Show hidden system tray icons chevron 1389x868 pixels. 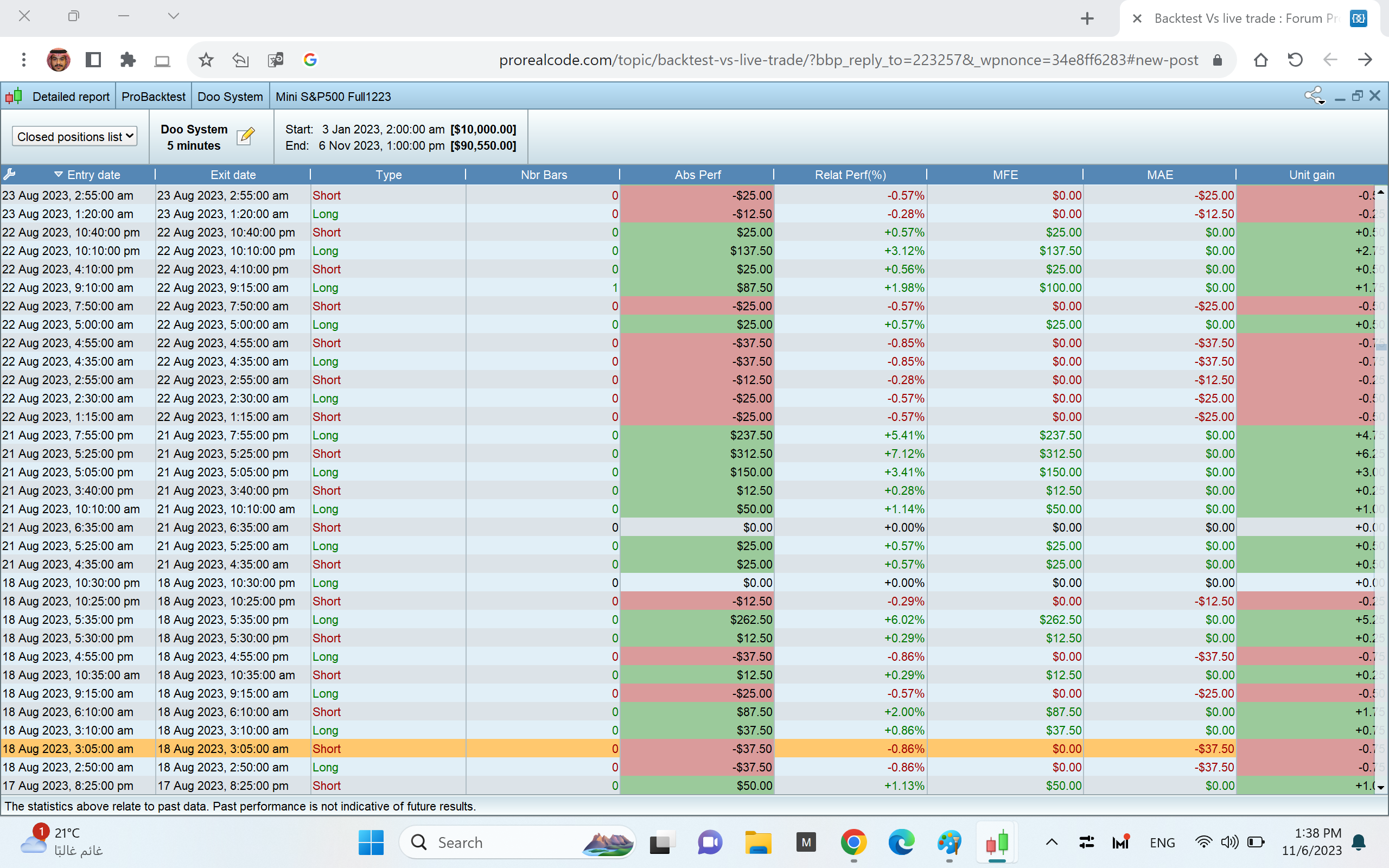(x=1051, y=842)
